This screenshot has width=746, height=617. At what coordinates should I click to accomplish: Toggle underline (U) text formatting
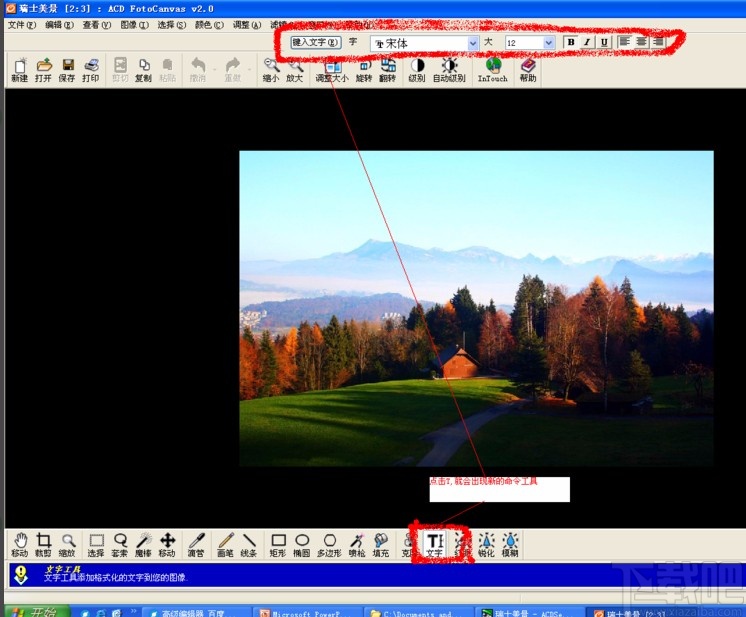click(x=604, y=42)
